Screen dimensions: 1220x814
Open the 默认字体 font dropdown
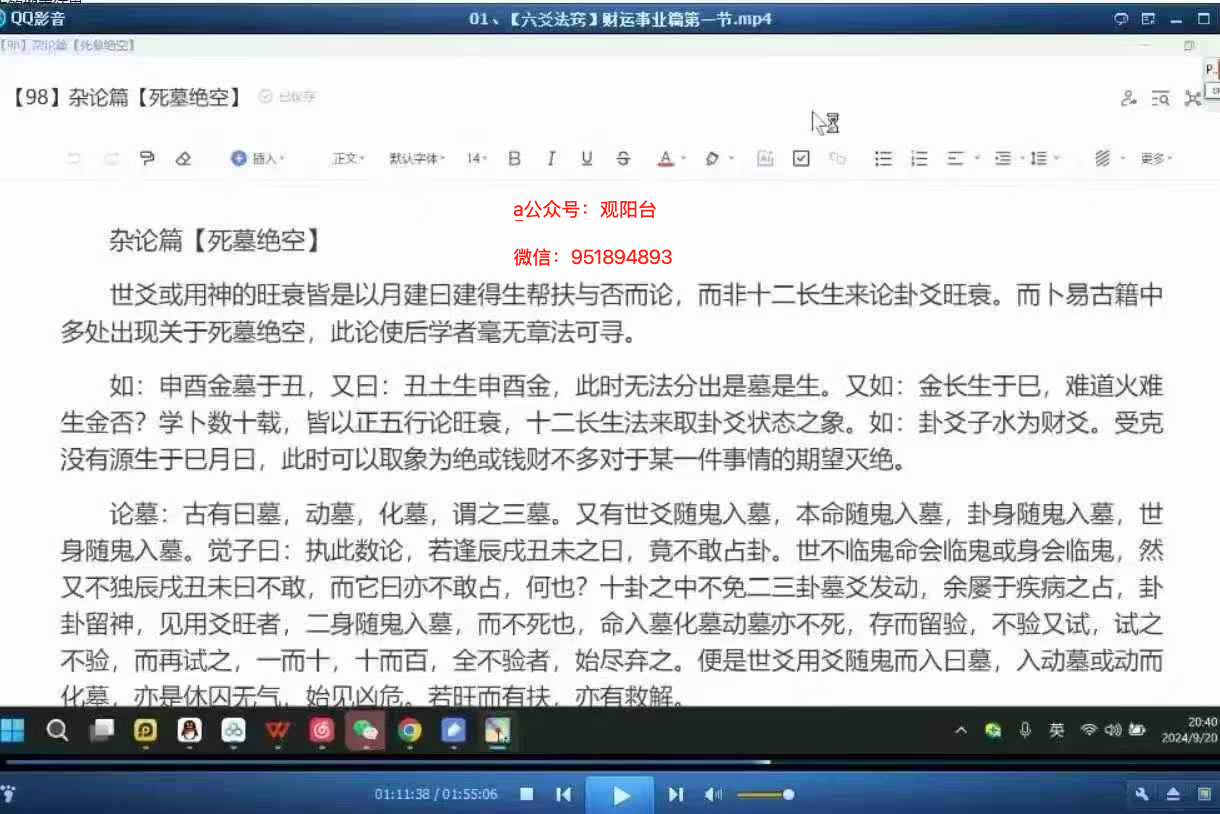(x=416, y=158)
